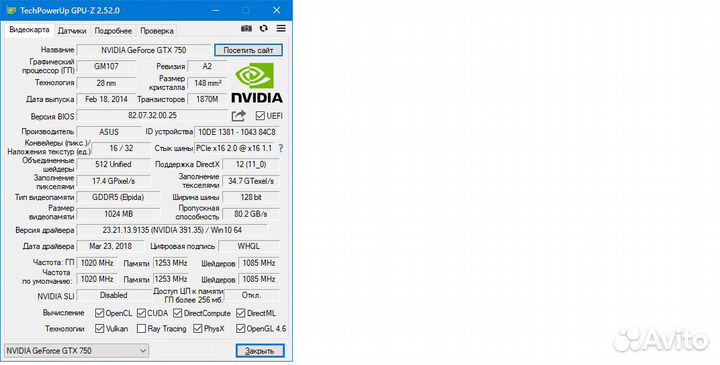Click the 34.7 GTexel/s fillrate value
Screen dimensions: 720x365
251,181
